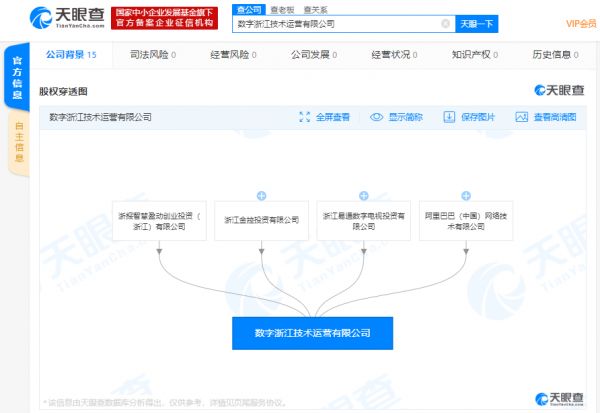This screenshot has height=413, width=600.
Task: Expand the plus above 浙江金控投资有限公司
Action: click(x=262, y=194)
